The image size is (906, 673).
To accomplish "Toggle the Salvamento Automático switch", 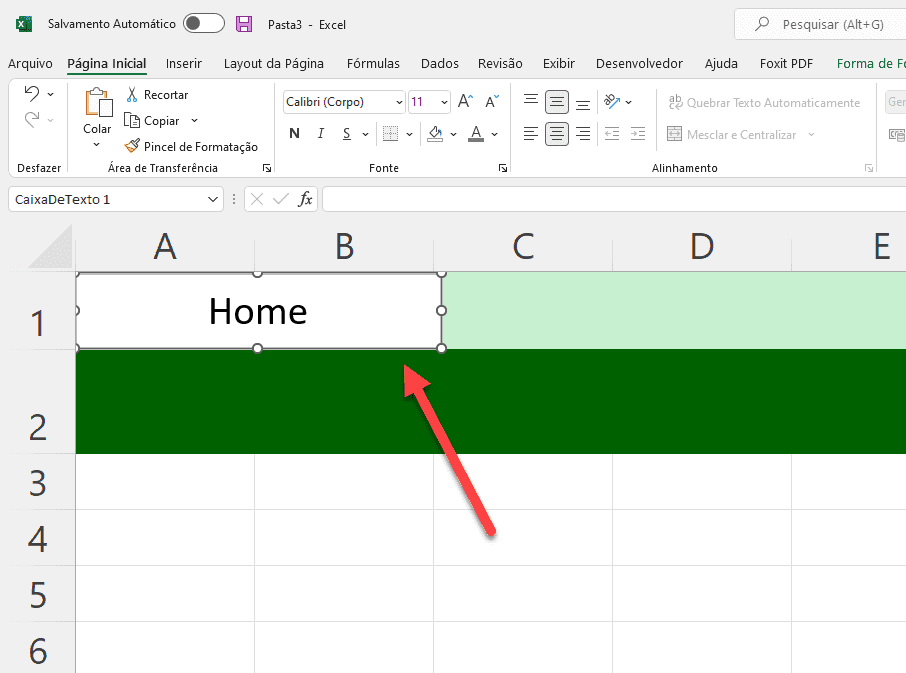I will (200, 24).
